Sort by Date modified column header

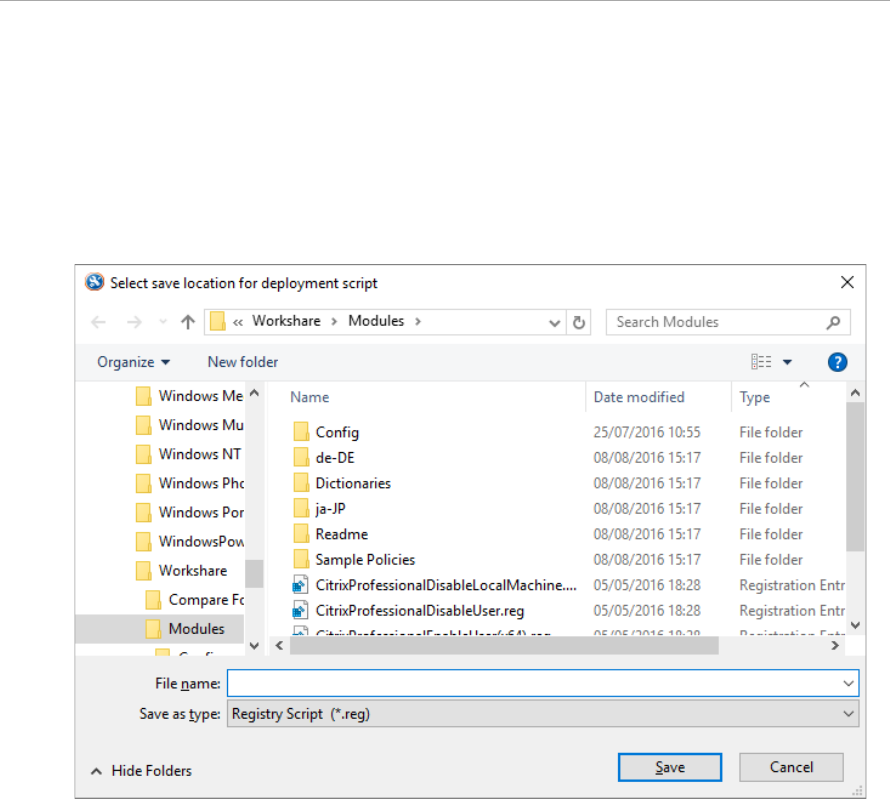point(639,397)
